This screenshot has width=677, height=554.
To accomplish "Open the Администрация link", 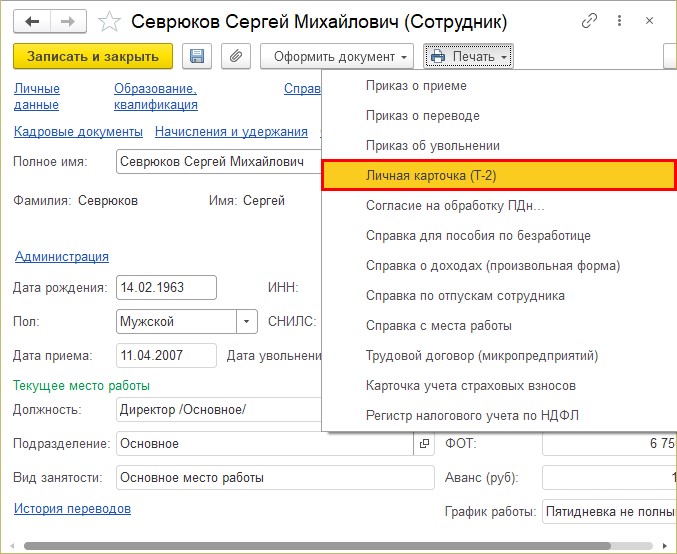I will click(x=62, y=256).
